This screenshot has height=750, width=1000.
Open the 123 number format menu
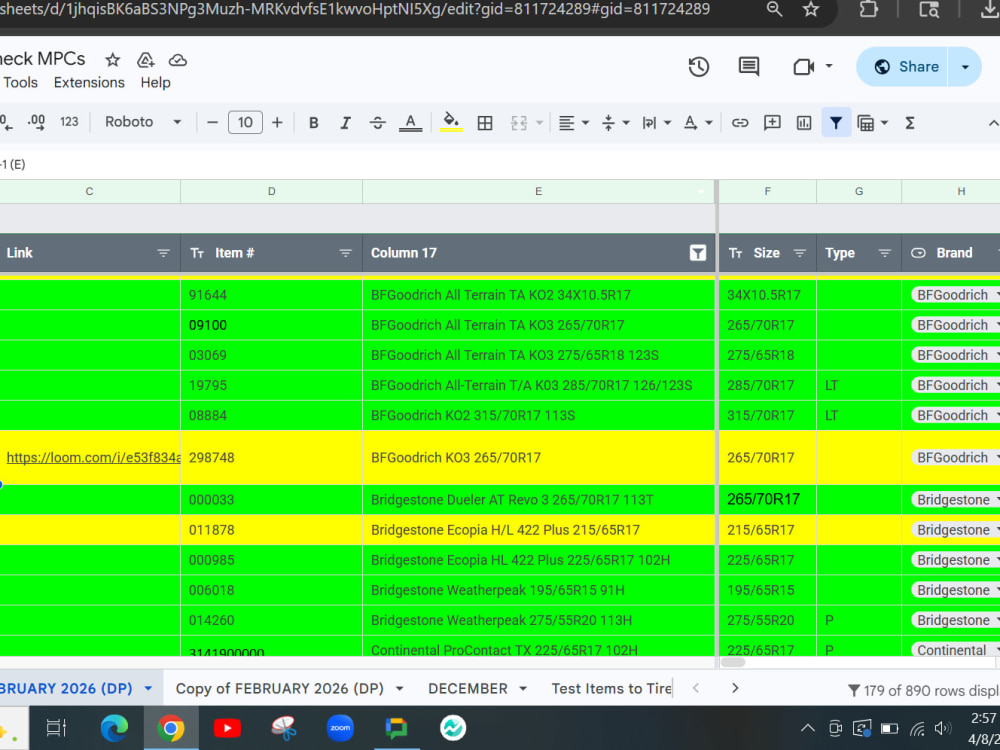pyautogui.click(x=69, y=122)
